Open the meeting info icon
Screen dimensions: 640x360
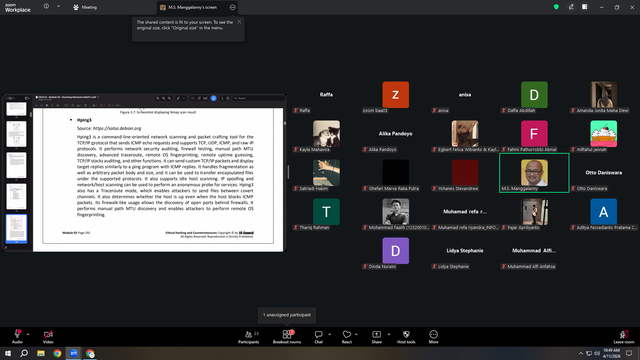(x=46, y=7)
